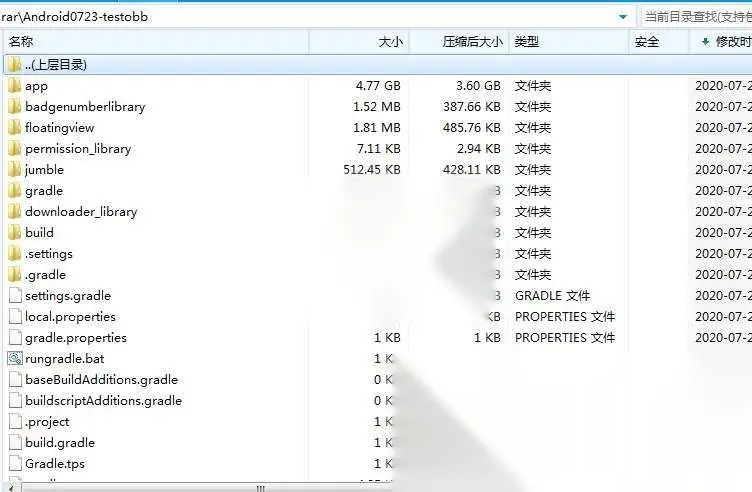
Task: Select the gradle.properties file name
Action: 76,338
